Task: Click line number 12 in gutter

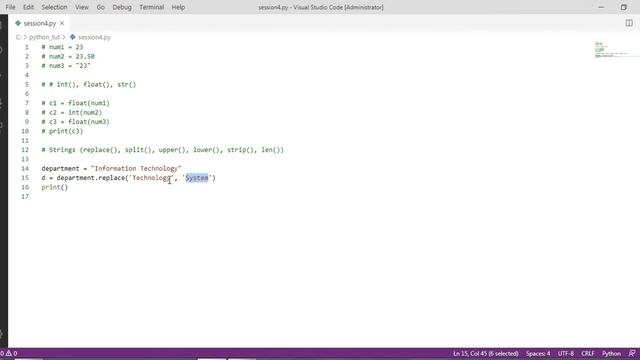Action: 25,150
